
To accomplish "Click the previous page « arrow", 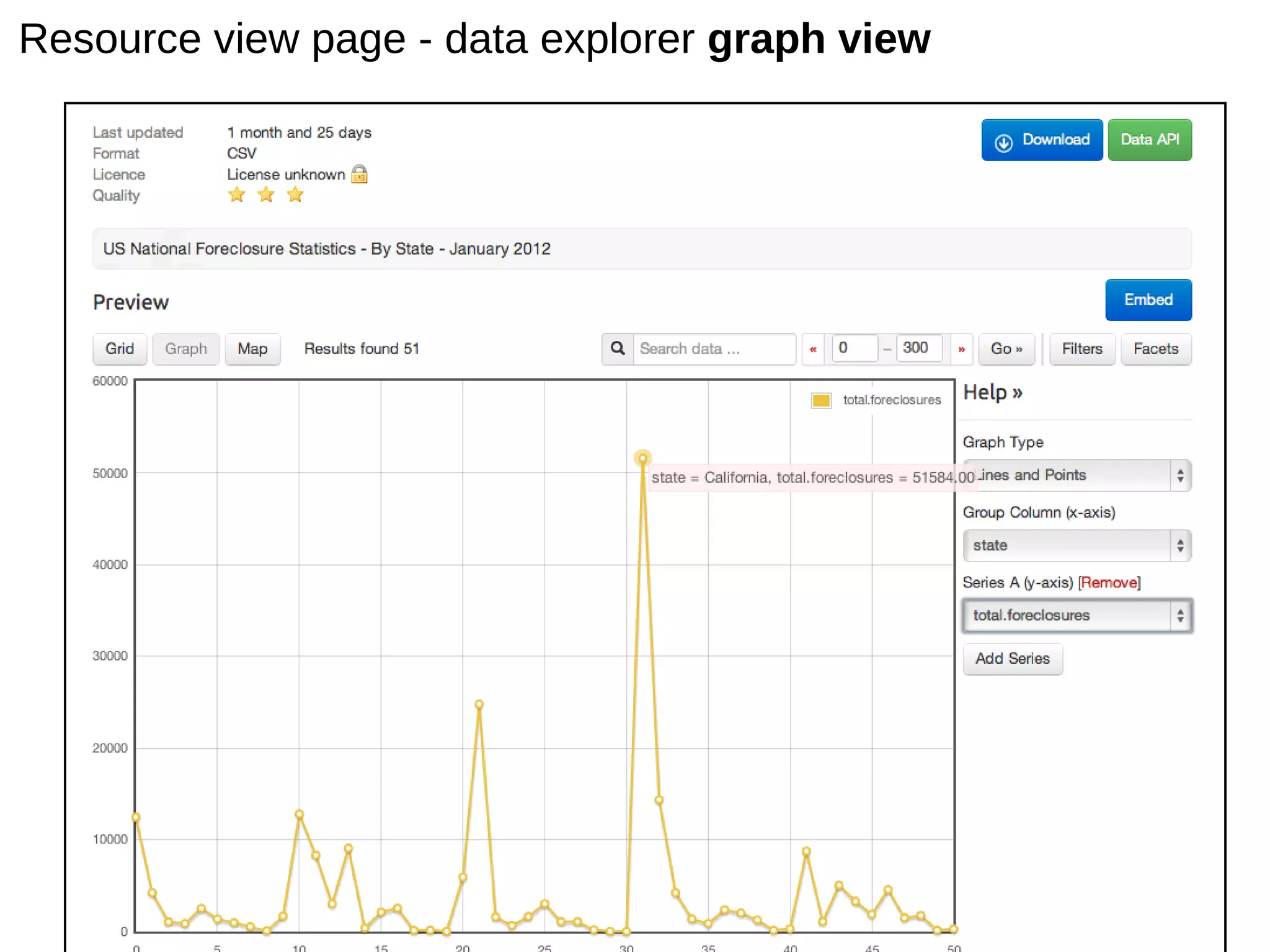I will 812,349.
